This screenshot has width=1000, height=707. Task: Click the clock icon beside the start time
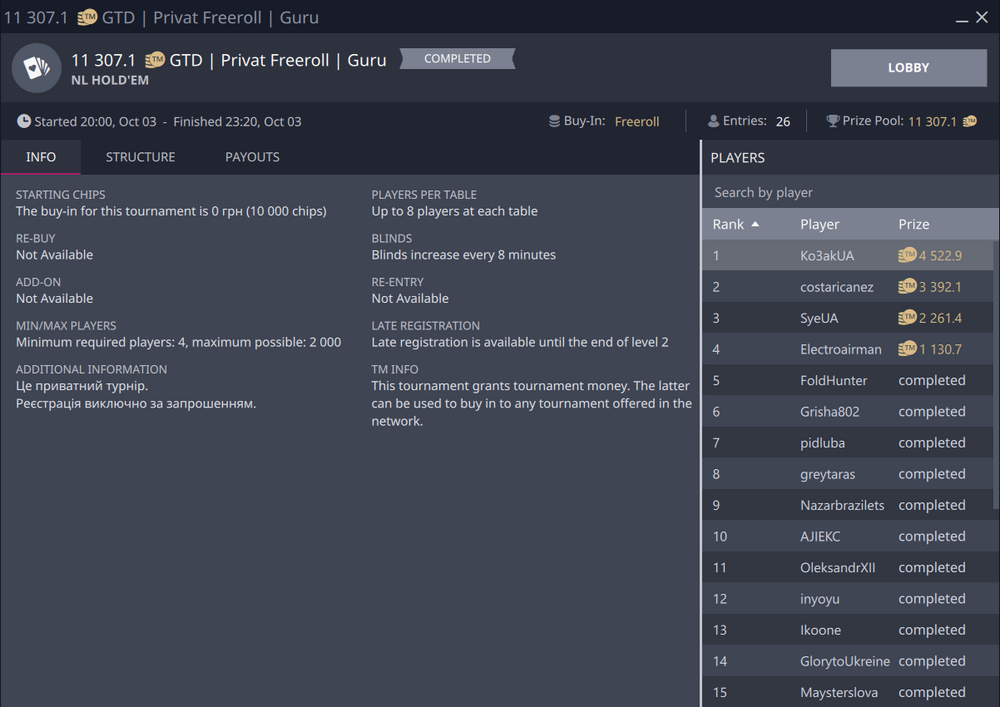coord(23,121)
